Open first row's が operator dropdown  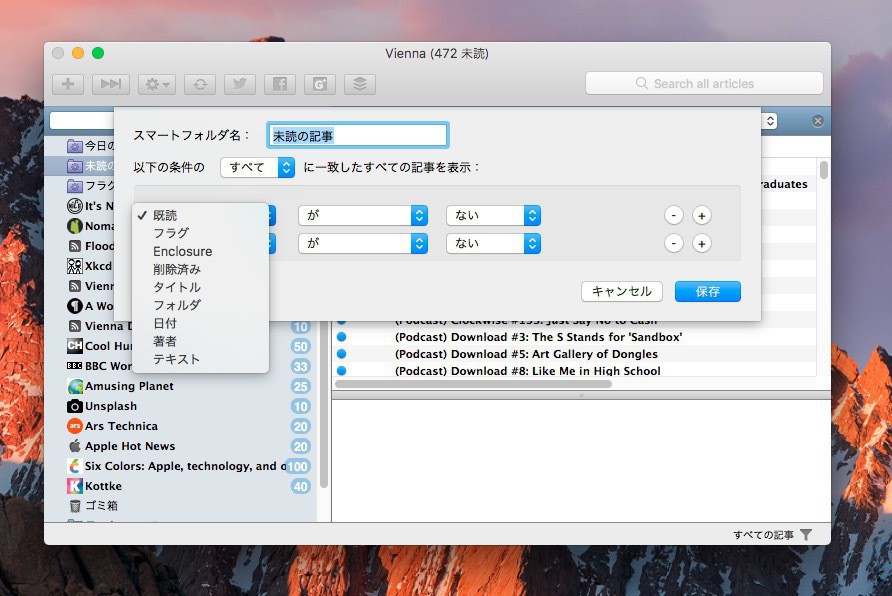[x=362, y=215]
